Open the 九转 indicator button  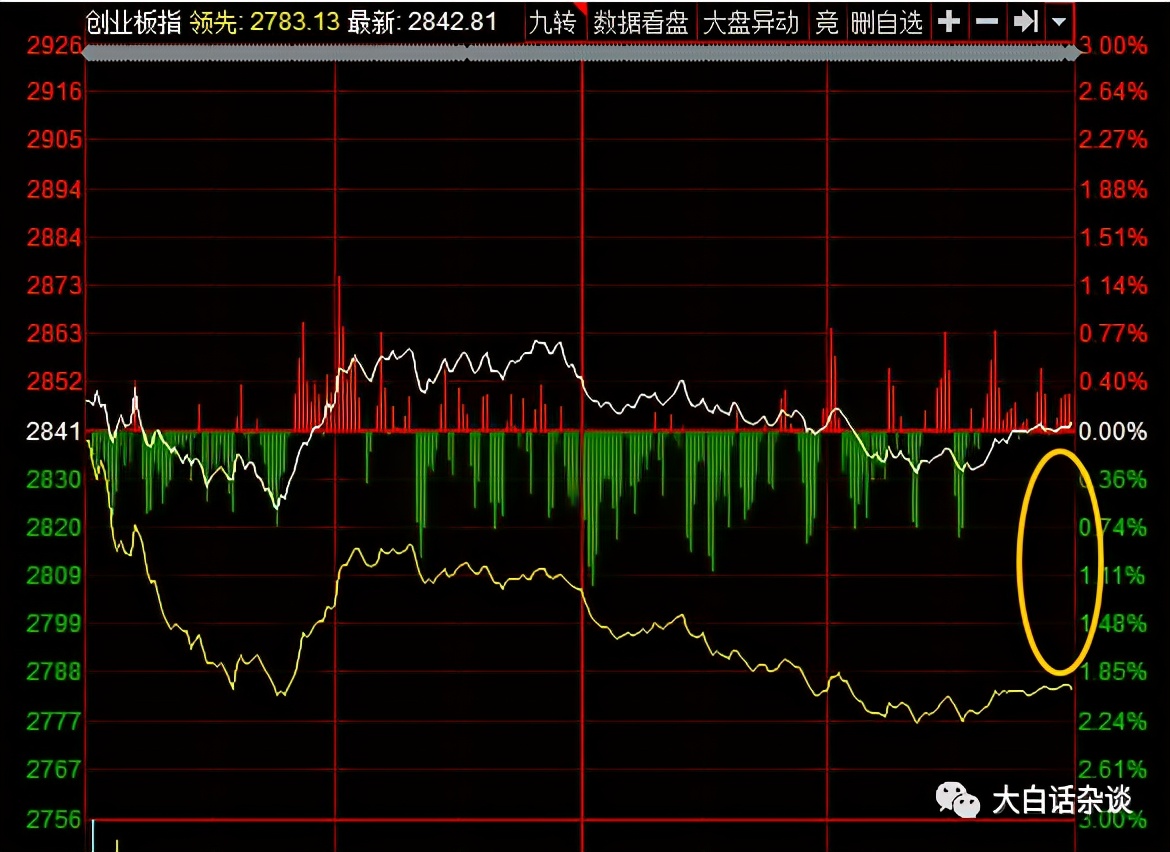point(553,22)
